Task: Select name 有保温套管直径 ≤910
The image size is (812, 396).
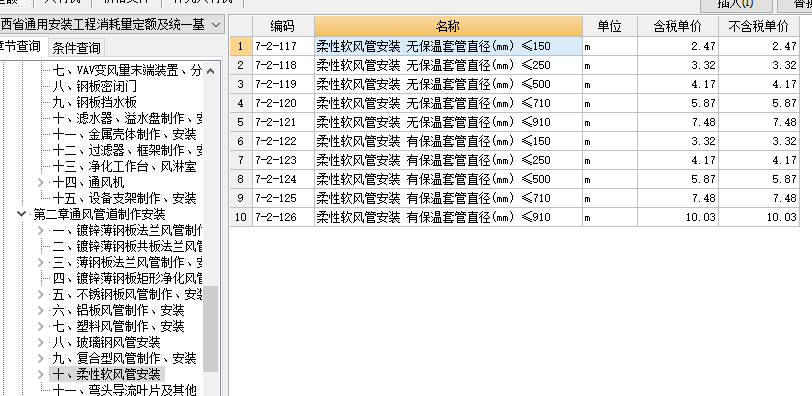Action: pos(448,217)
